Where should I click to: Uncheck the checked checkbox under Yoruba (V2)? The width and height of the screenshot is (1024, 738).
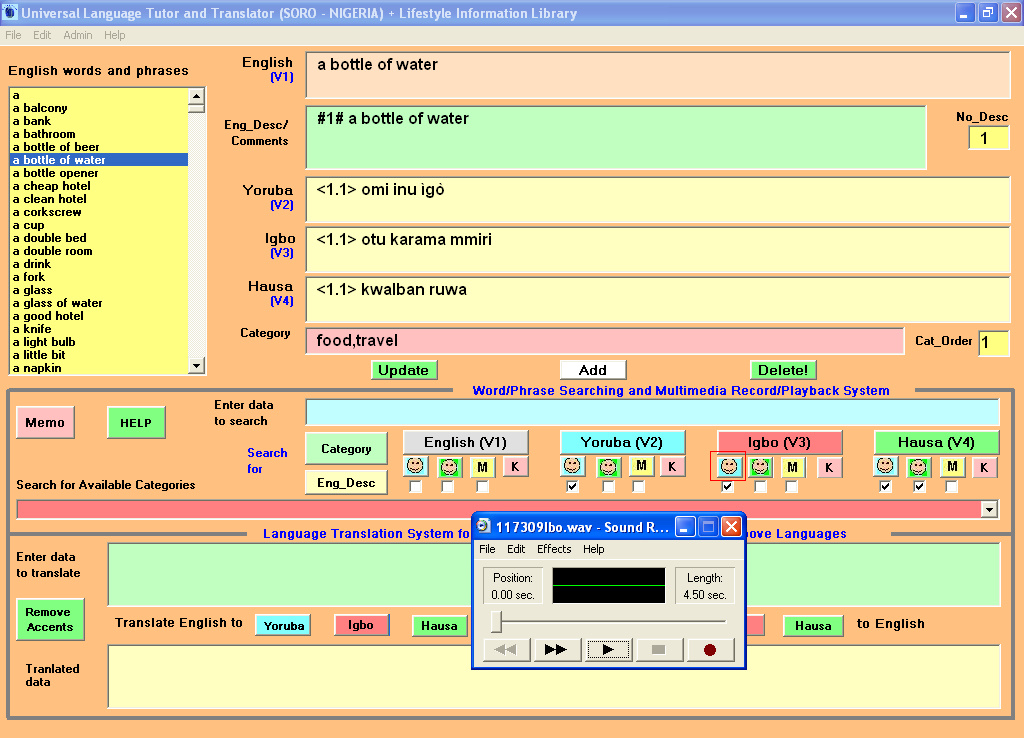click(x=572, y=487)
